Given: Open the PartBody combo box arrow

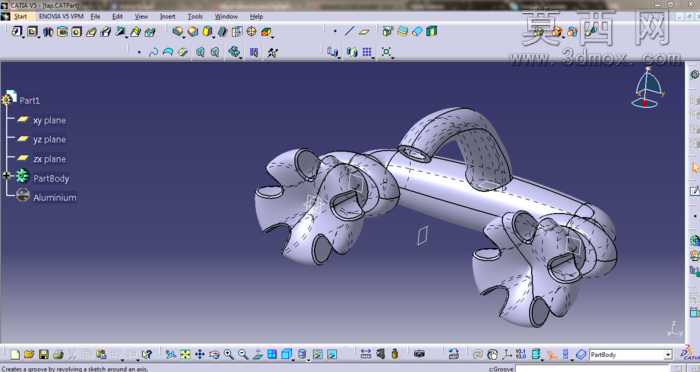Looking at the screenshot, I should click(x=668, y=355).
